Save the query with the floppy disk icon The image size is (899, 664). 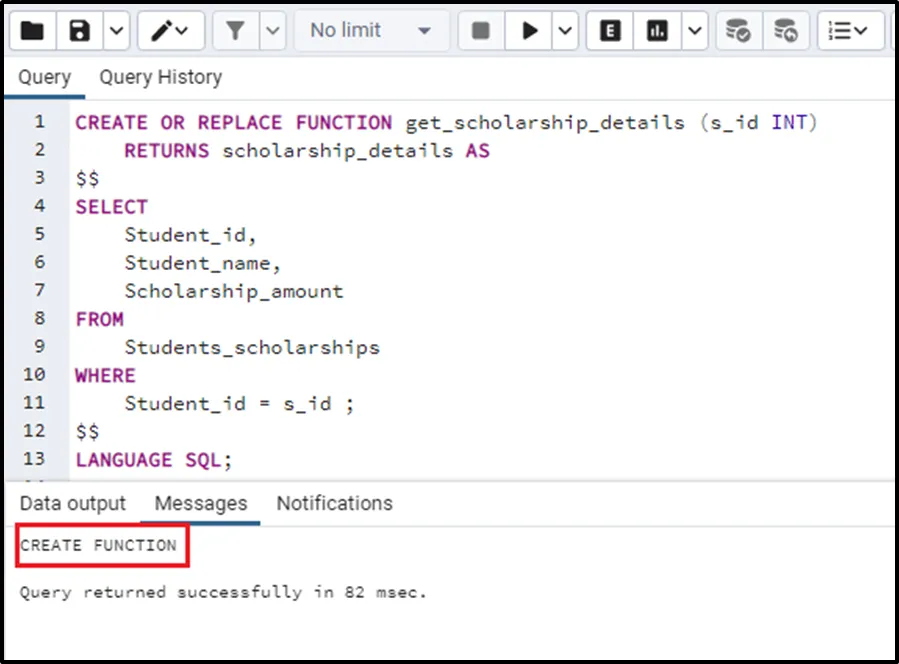point(80,31)
